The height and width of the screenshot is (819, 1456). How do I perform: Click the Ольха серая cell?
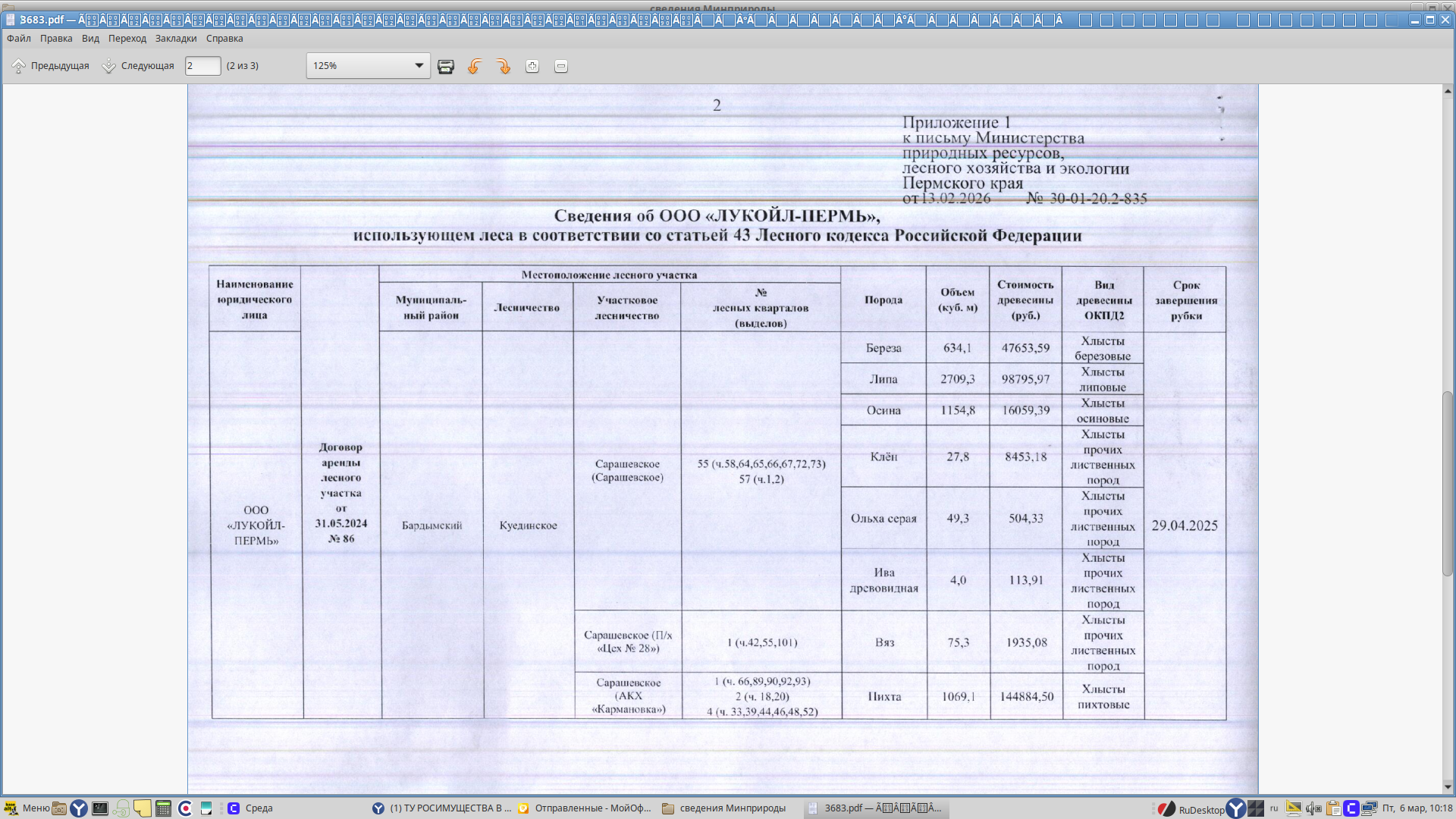[x=883, y=519]
